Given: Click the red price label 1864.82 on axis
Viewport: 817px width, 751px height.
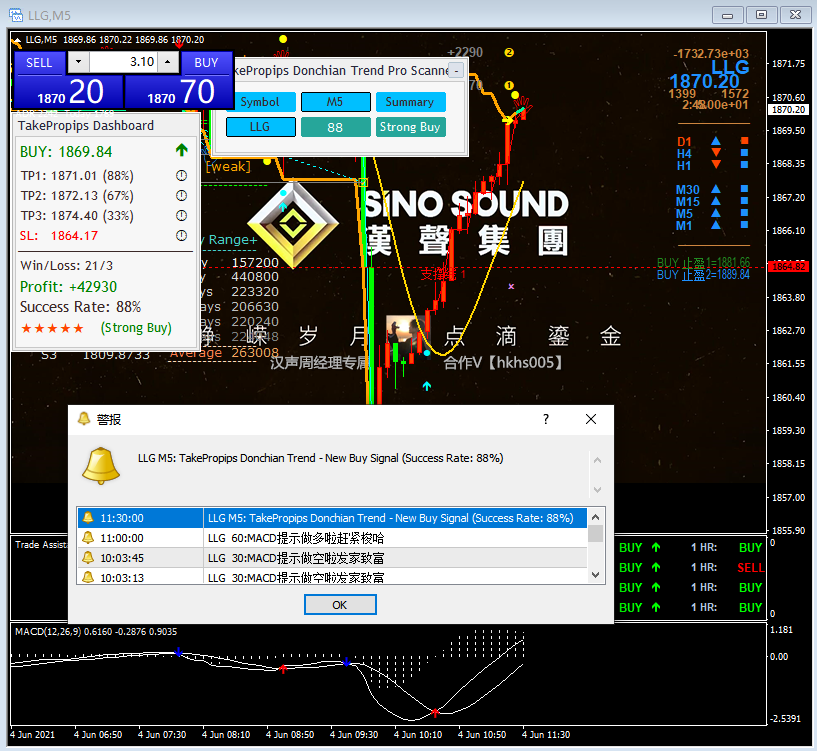Looking at the screenshot, I should tap(788, 266).
